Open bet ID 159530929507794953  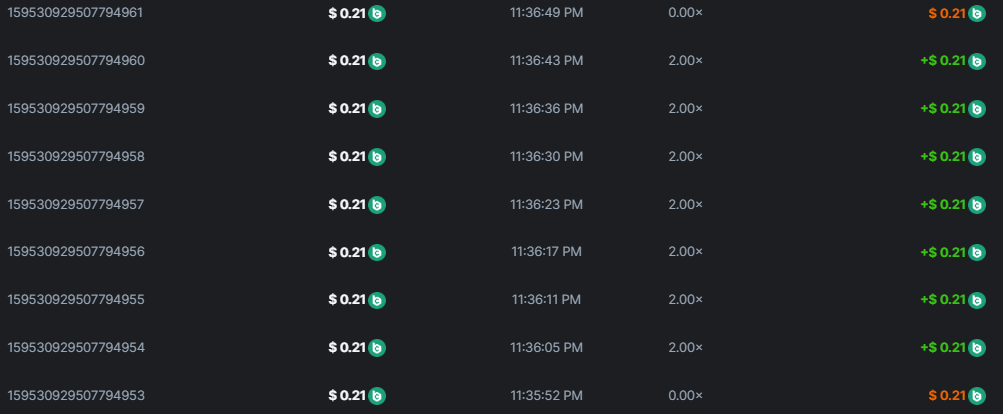point(76,395)
